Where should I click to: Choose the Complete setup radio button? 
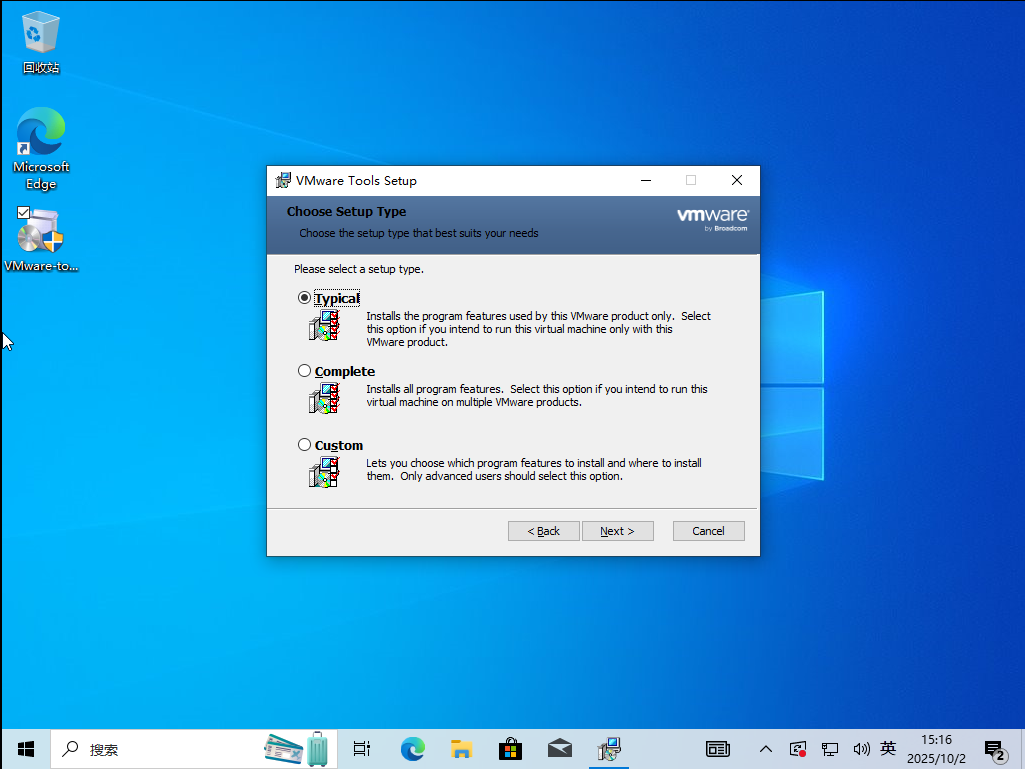[x=304, y=371]
